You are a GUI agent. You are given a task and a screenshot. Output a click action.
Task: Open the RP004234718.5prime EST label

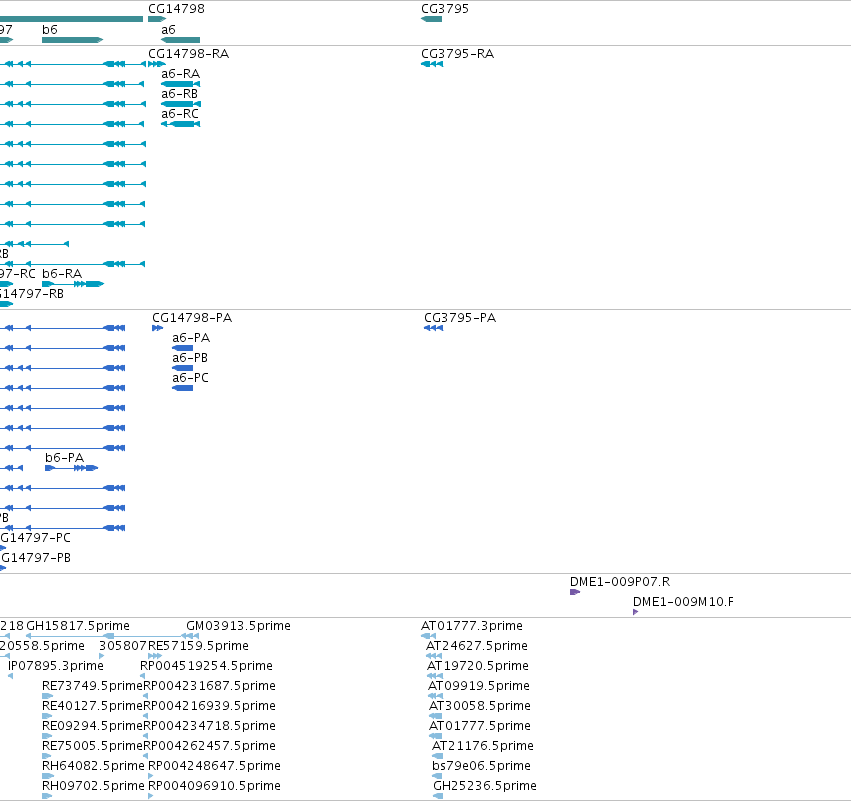[x=209, y=727]
